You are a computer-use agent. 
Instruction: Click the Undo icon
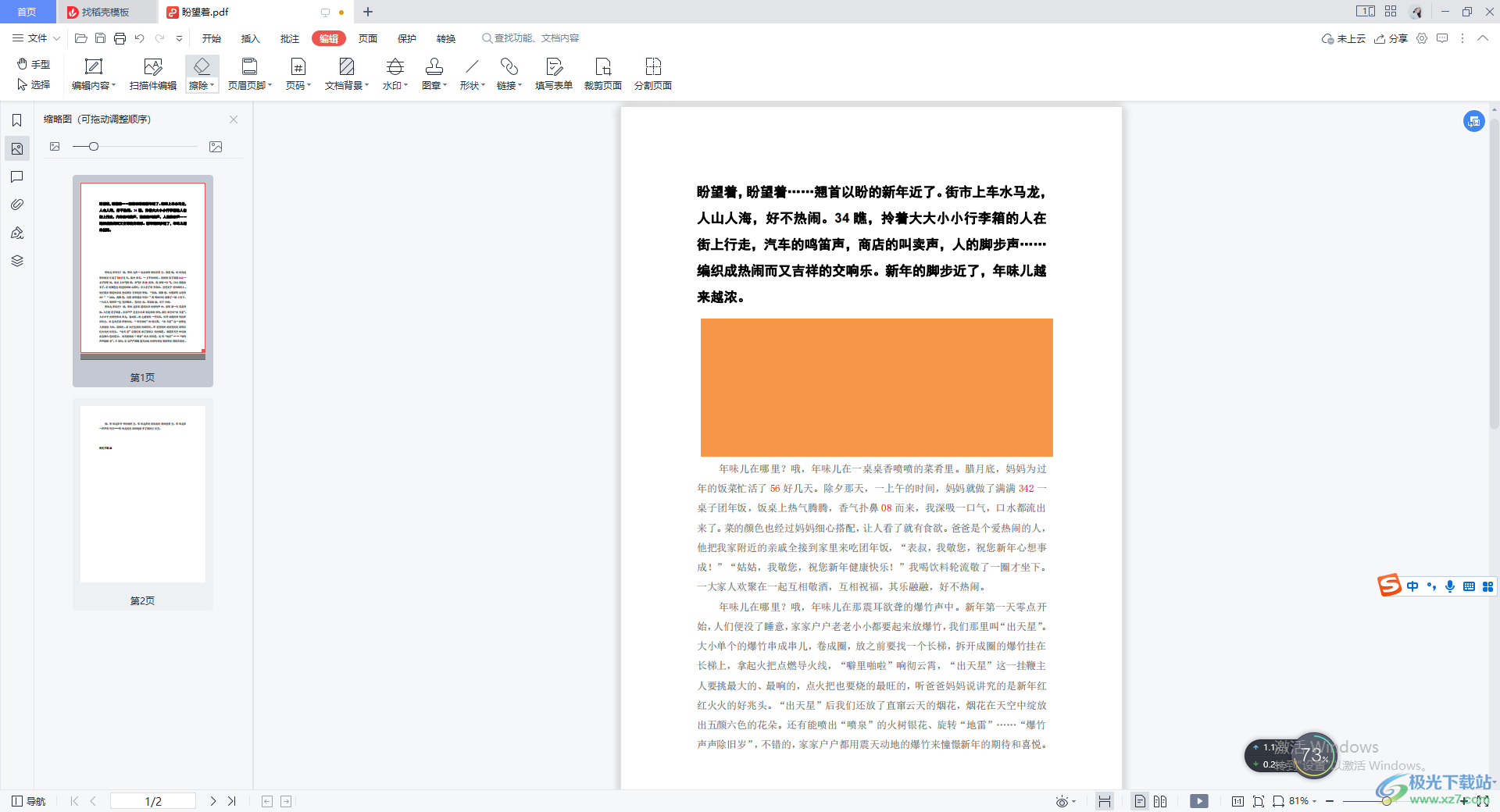pyautogui.click(x=140, y=38)
